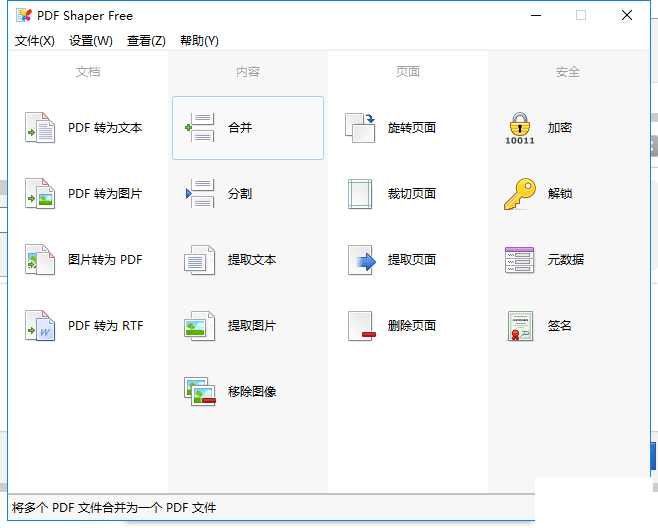658x528 pixels.
Task: Click the 删除页面 icon
Action: [x=362, y=326]
